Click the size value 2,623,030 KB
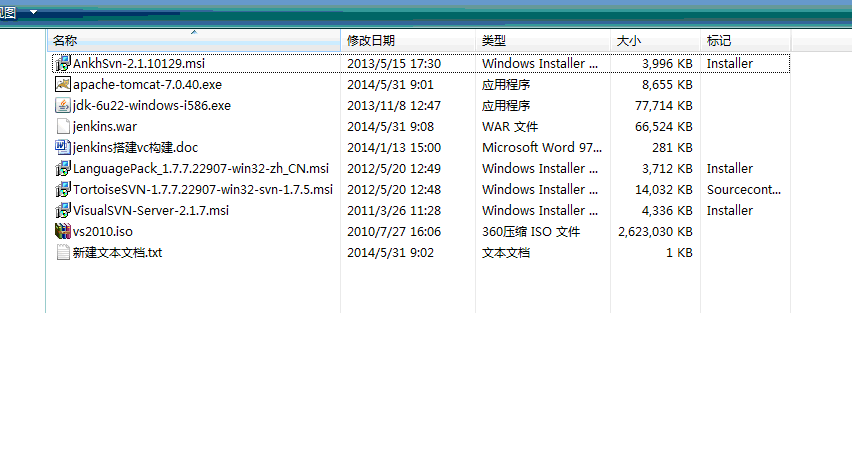Screen dimensions: 852x460 [655, 232]
